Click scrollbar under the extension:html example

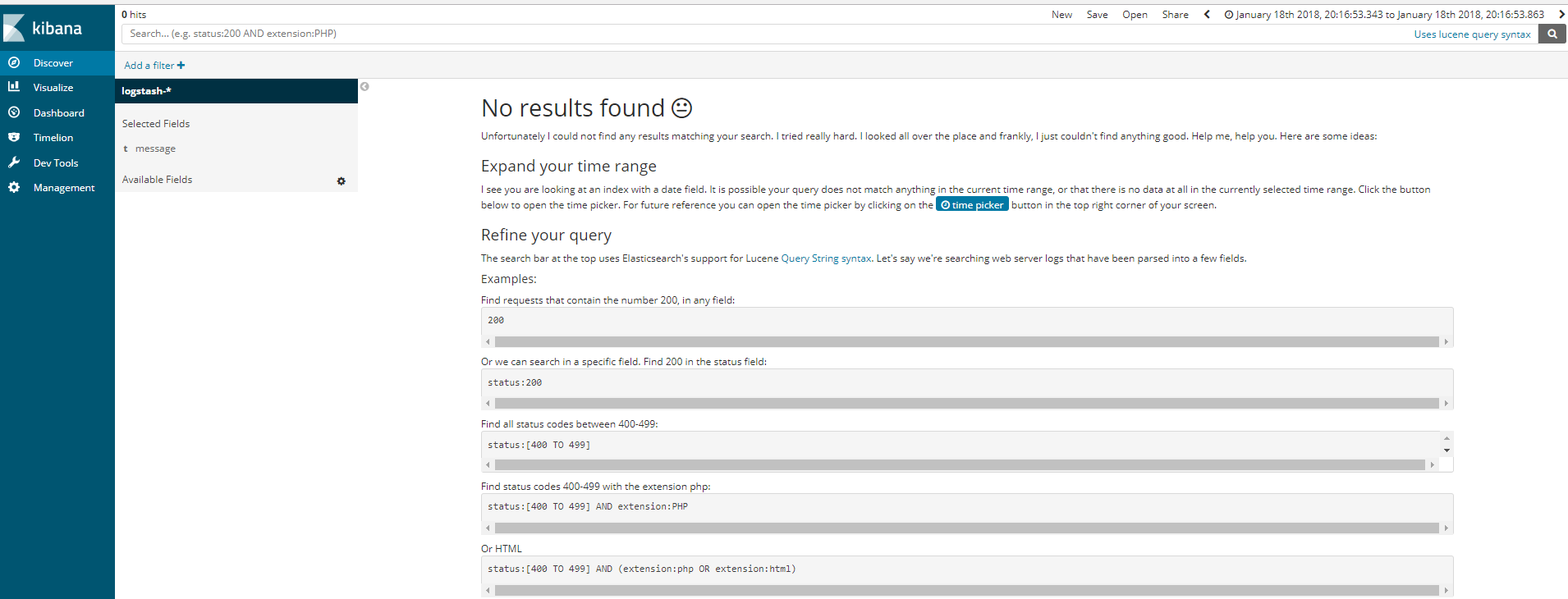click(x=966, y=590)
